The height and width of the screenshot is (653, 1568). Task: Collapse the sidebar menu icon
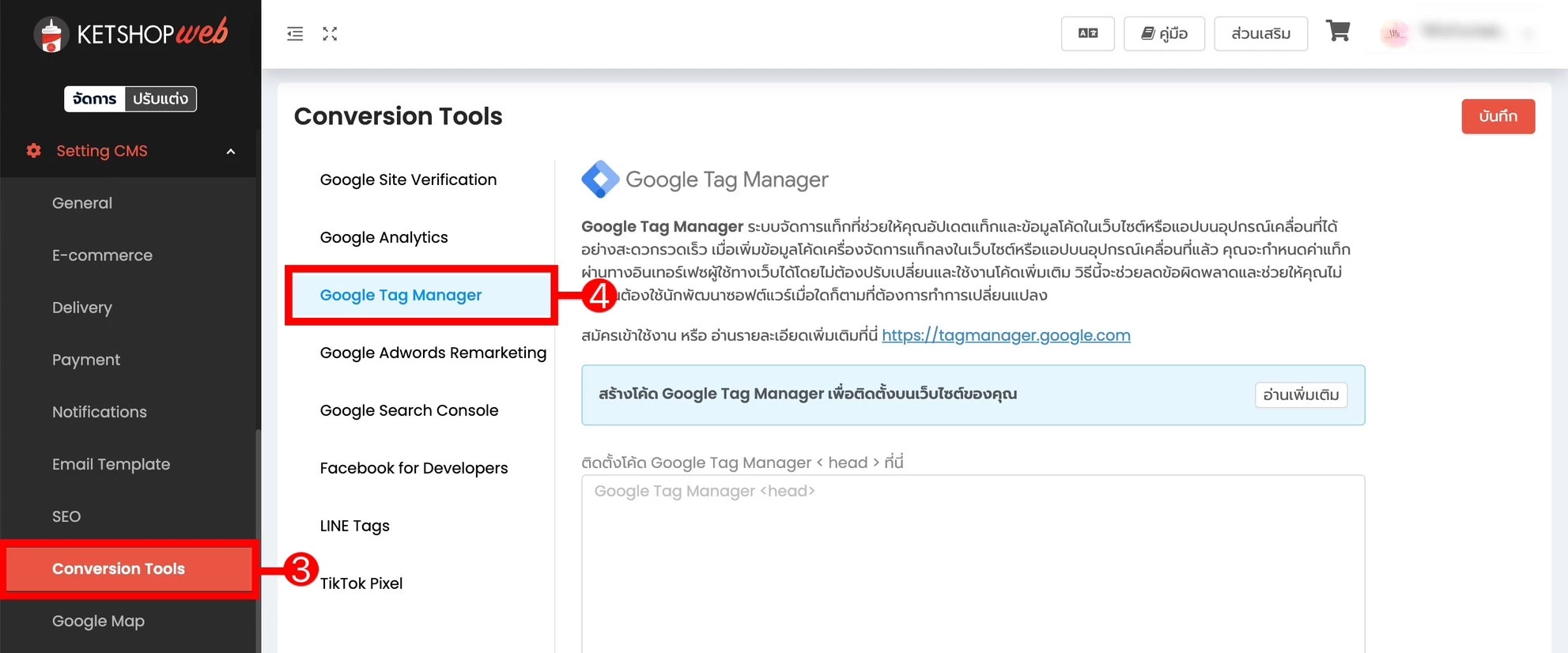coord(295,34)
